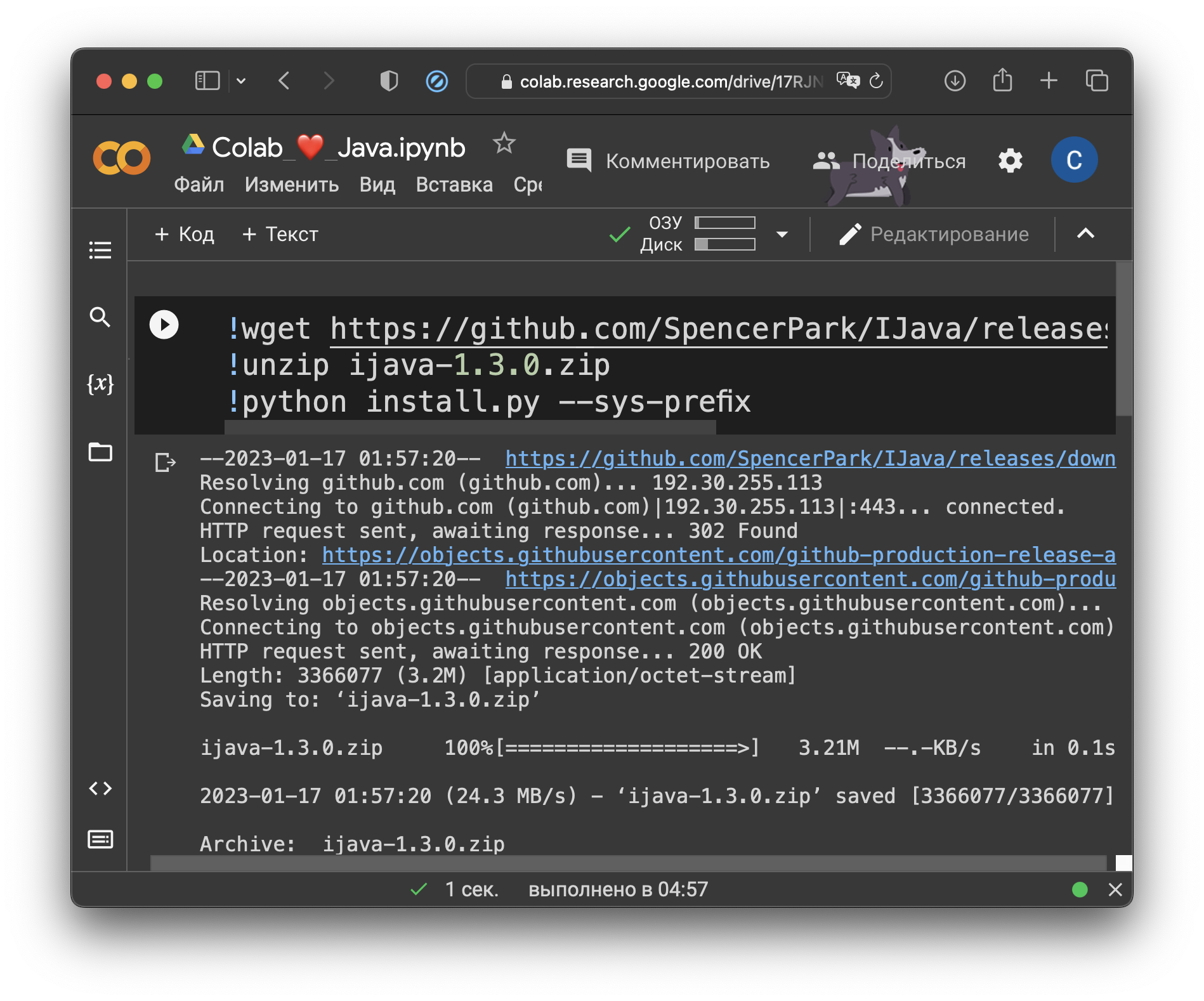Click the 'выполнено в 04:57' status text
This screenshot has width=1204, height=1001.
[618, 889]
